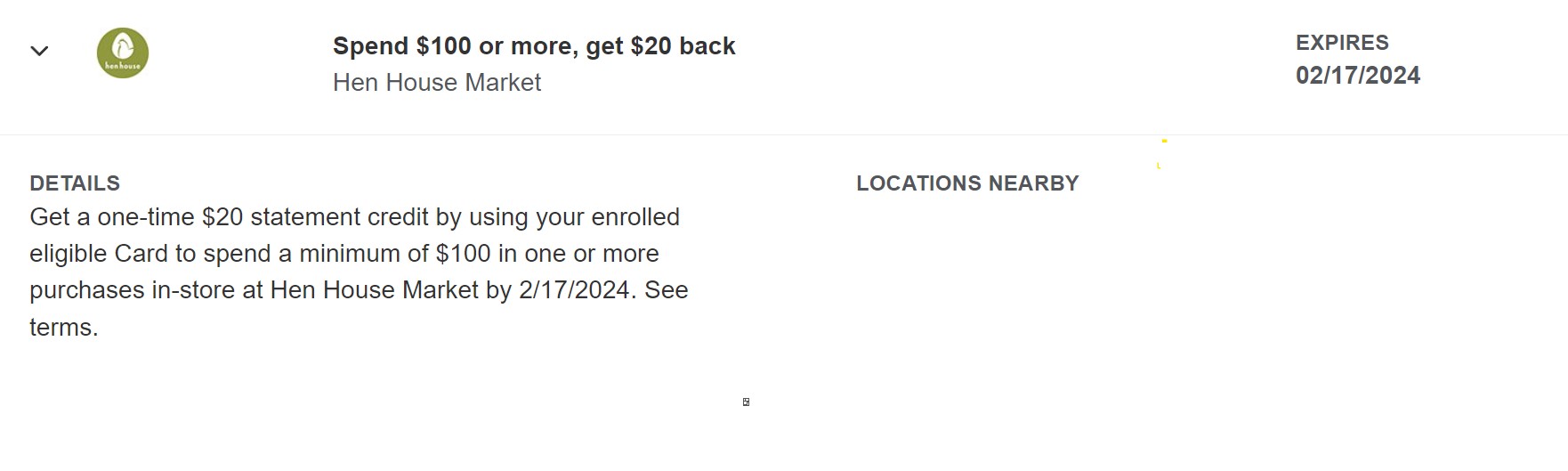Open the "Spend $100 or more" offer title
The width and height of the screenshot is (1568, 471).
534,46
